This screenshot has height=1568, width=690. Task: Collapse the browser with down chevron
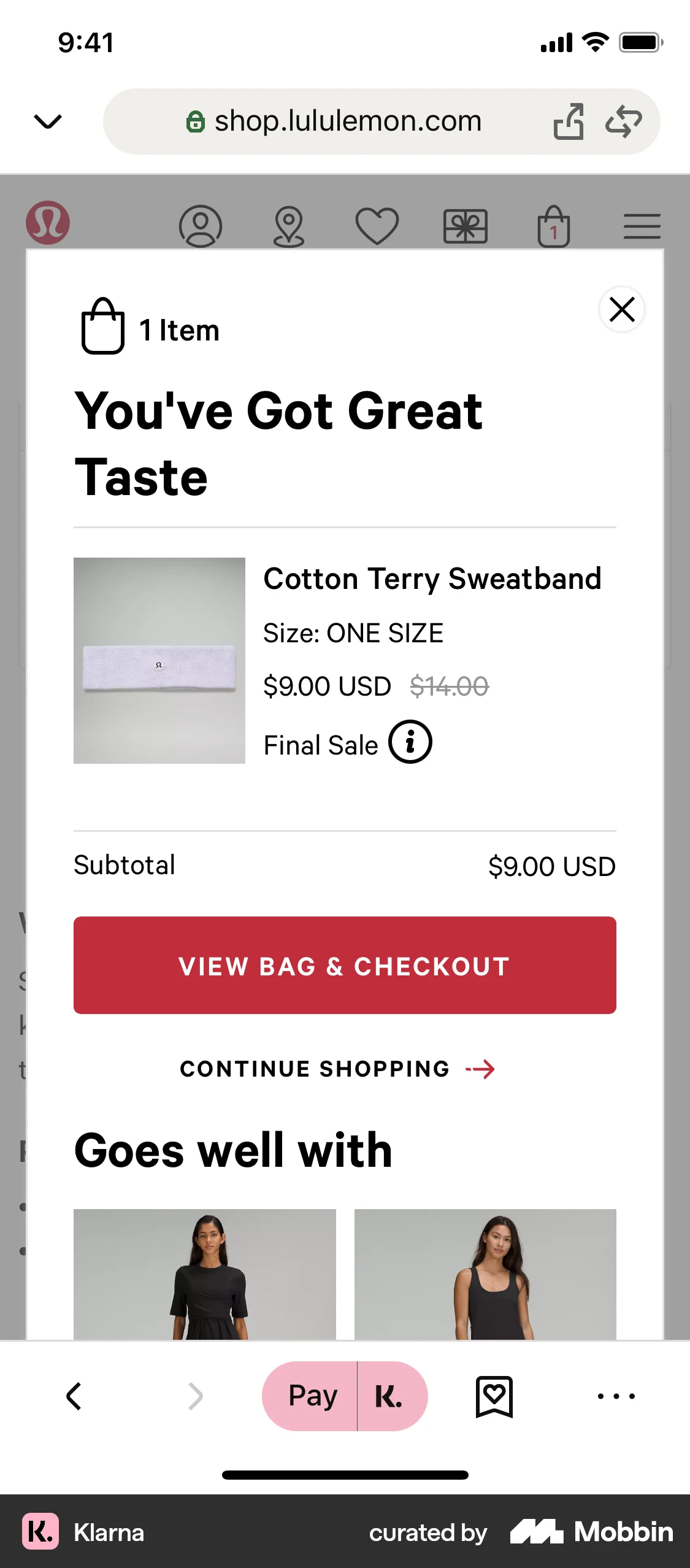tap(48, 121)
